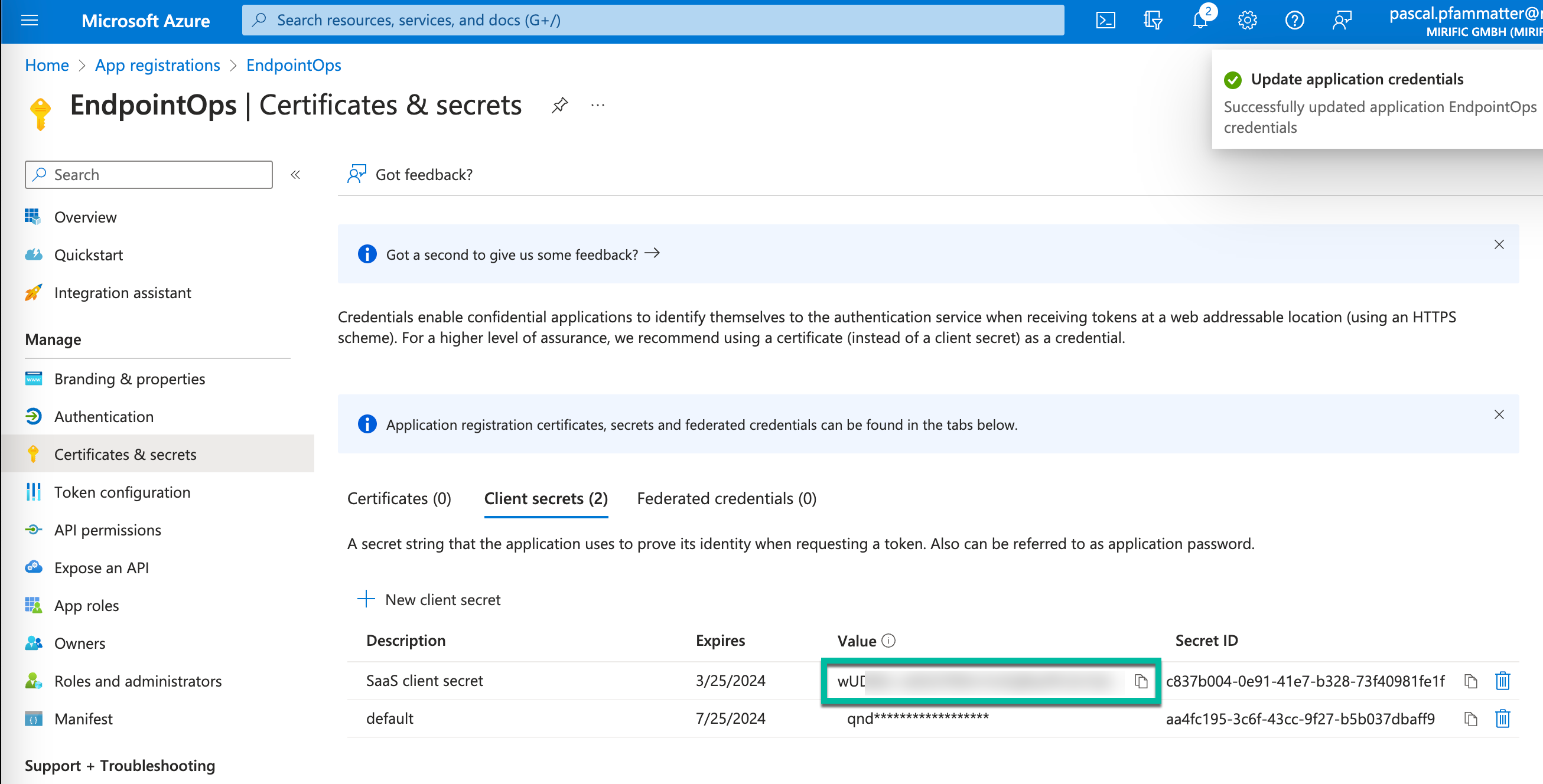The width and height of the screenshot is (1543, 784).
Task: Switch to the Certificates (0) tab
Action: point(399,498)
